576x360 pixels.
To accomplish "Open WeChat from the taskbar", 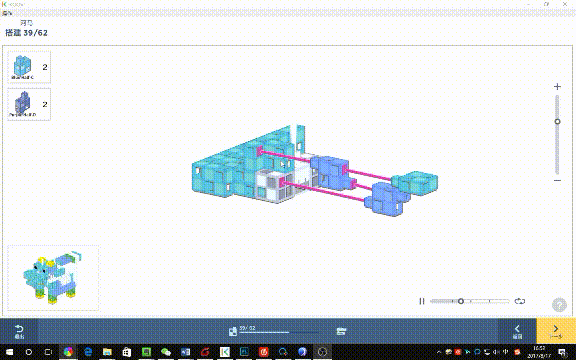I will (x=166, y=352).
